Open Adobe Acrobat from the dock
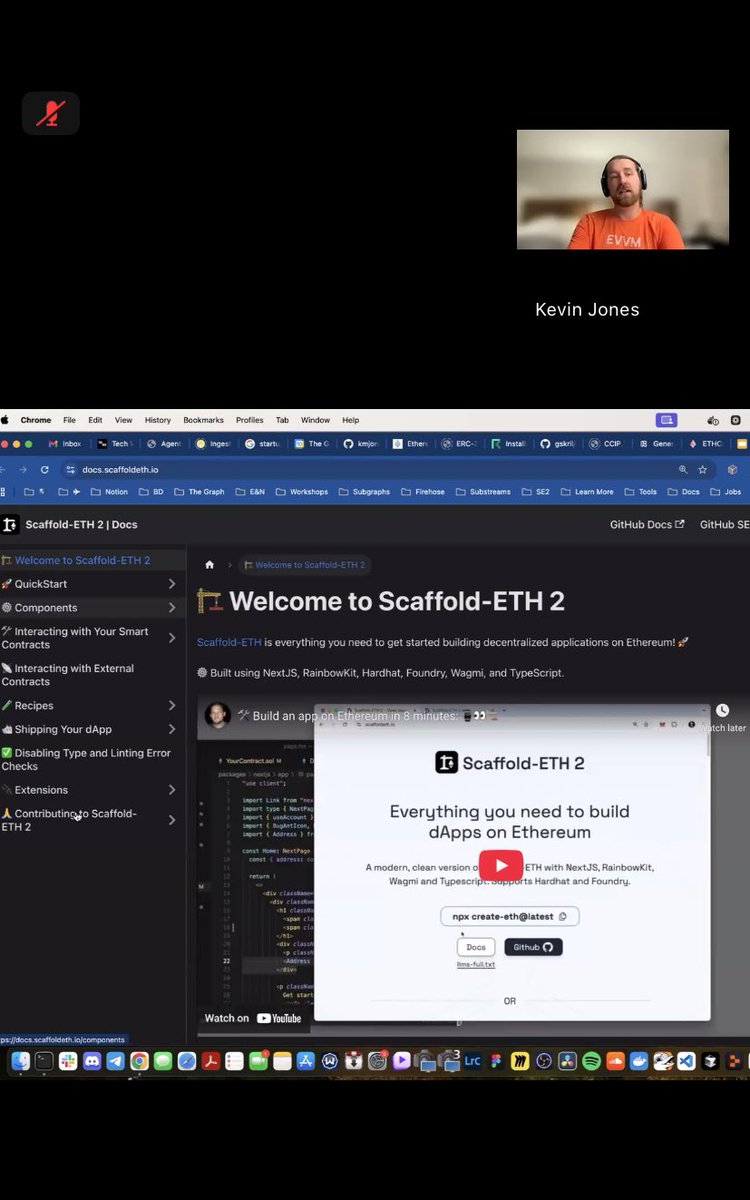 tap(211, 1062)
